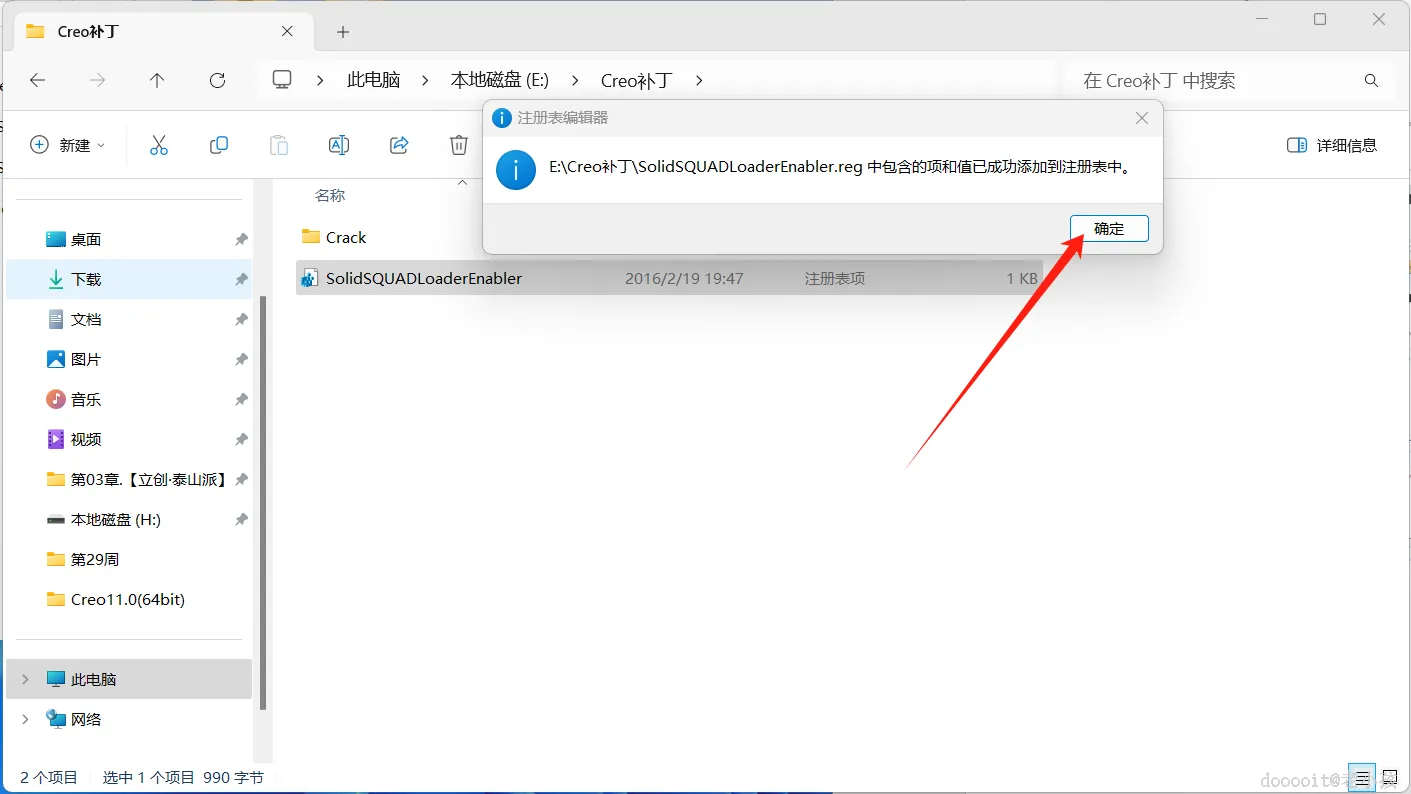This screenshot has height=794, width=1411.
Task: Expand 此电脑 node in sidebar
Action: coord(26,680)
